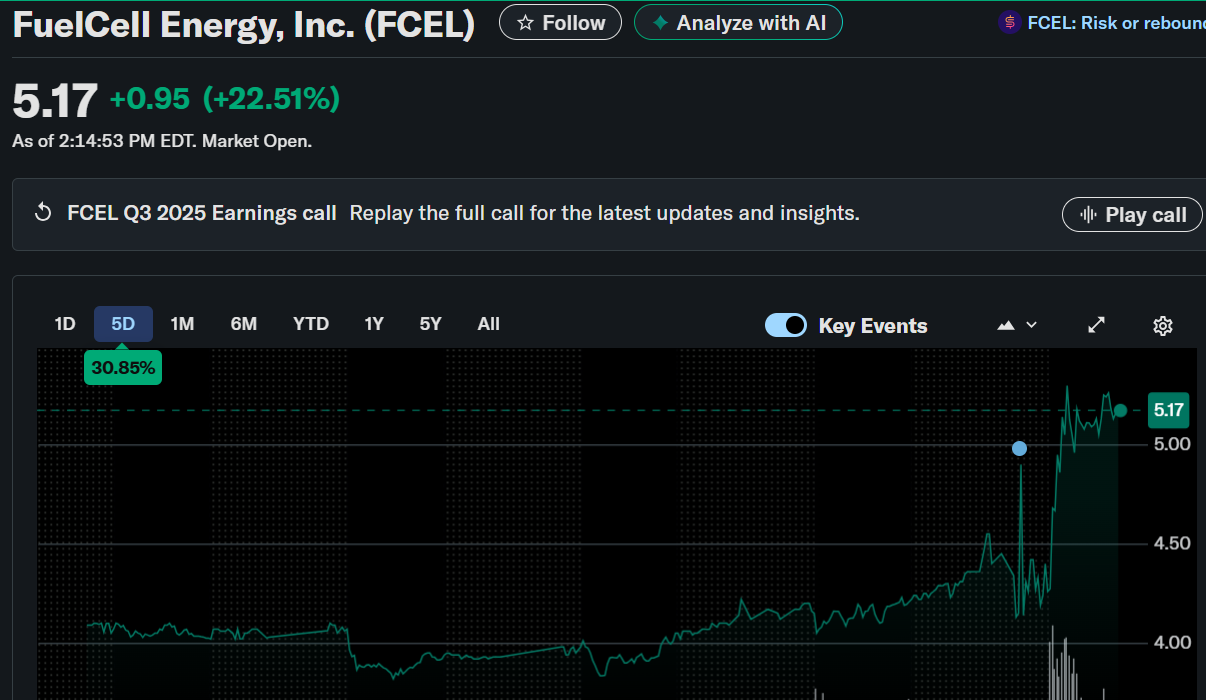
Task: Click the purple dollar icon beside FCEL: Risk
Action: 1010,22
